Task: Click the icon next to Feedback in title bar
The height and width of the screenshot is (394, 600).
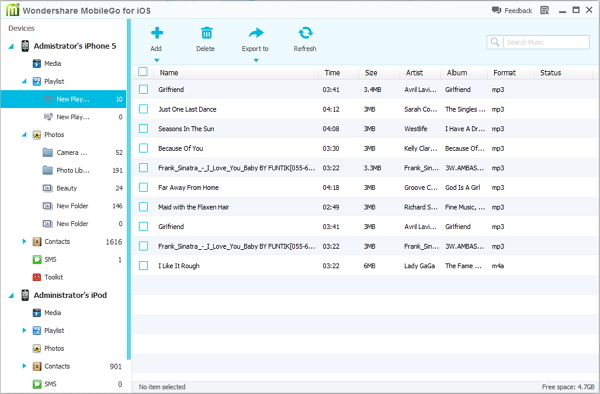Action: 544,10
